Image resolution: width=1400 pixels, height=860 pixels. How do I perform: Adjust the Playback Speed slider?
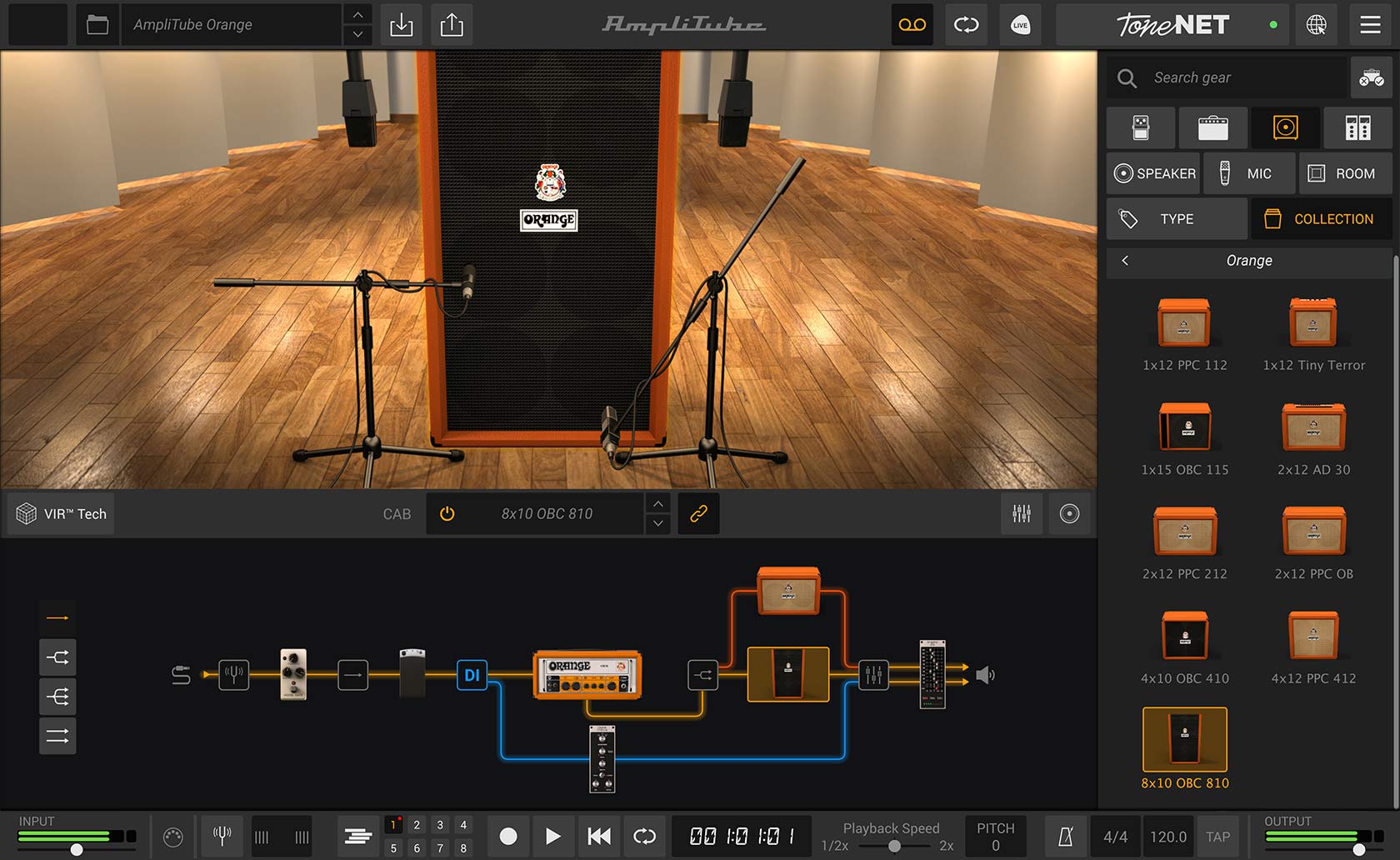coord(893,846)
